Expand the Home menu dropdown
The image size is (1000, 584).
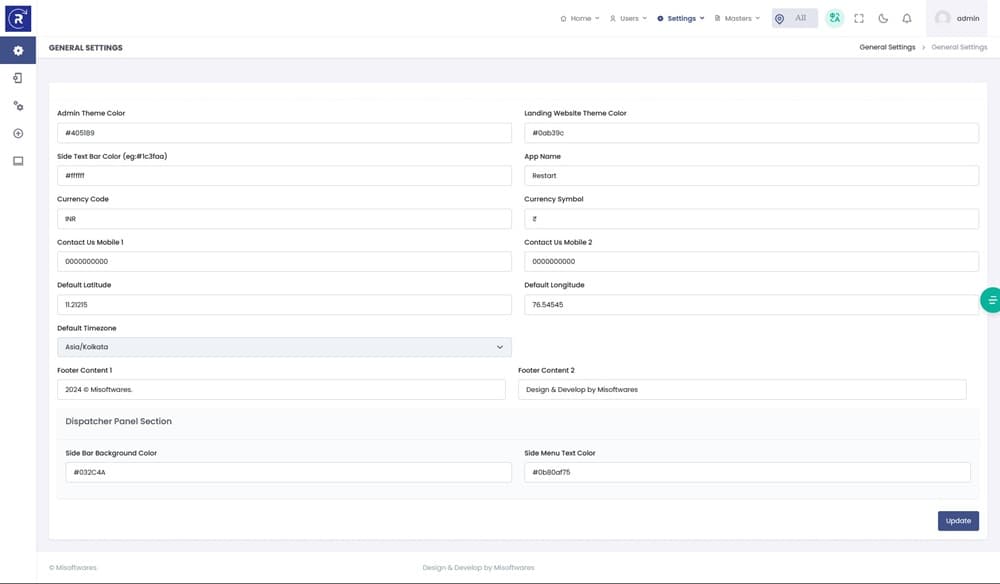pyautogui.click(x=580, y=18)
